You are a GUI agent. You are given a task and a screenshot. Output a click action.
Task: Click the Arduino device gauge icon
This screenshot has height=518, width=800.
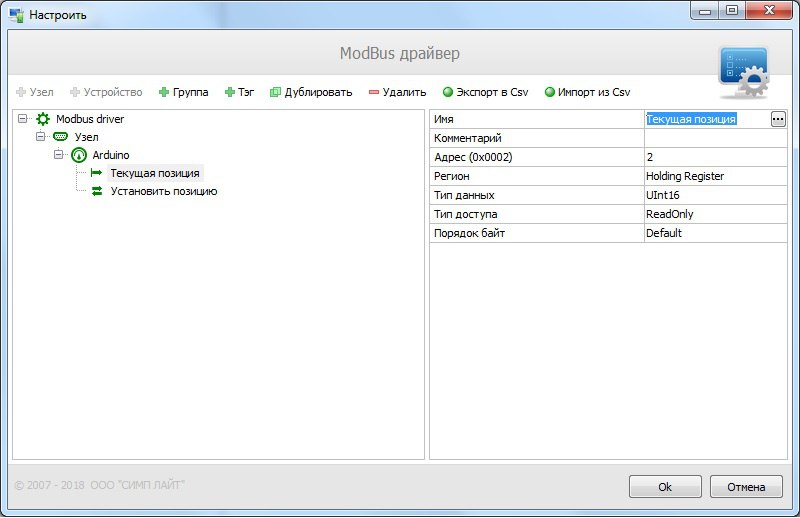coord(79,155)
